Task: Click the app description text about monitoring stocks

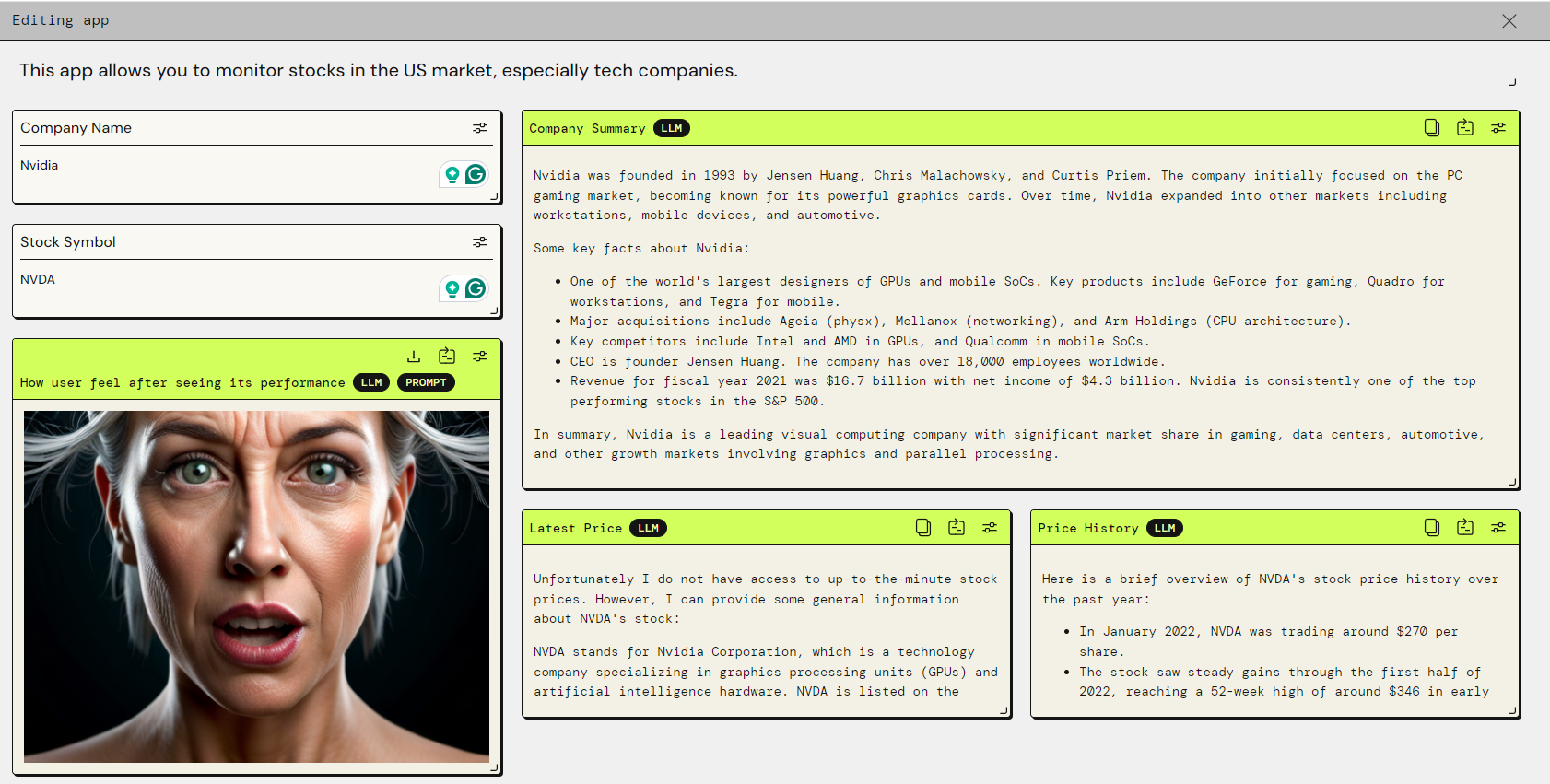Action: tap(379, 70)
